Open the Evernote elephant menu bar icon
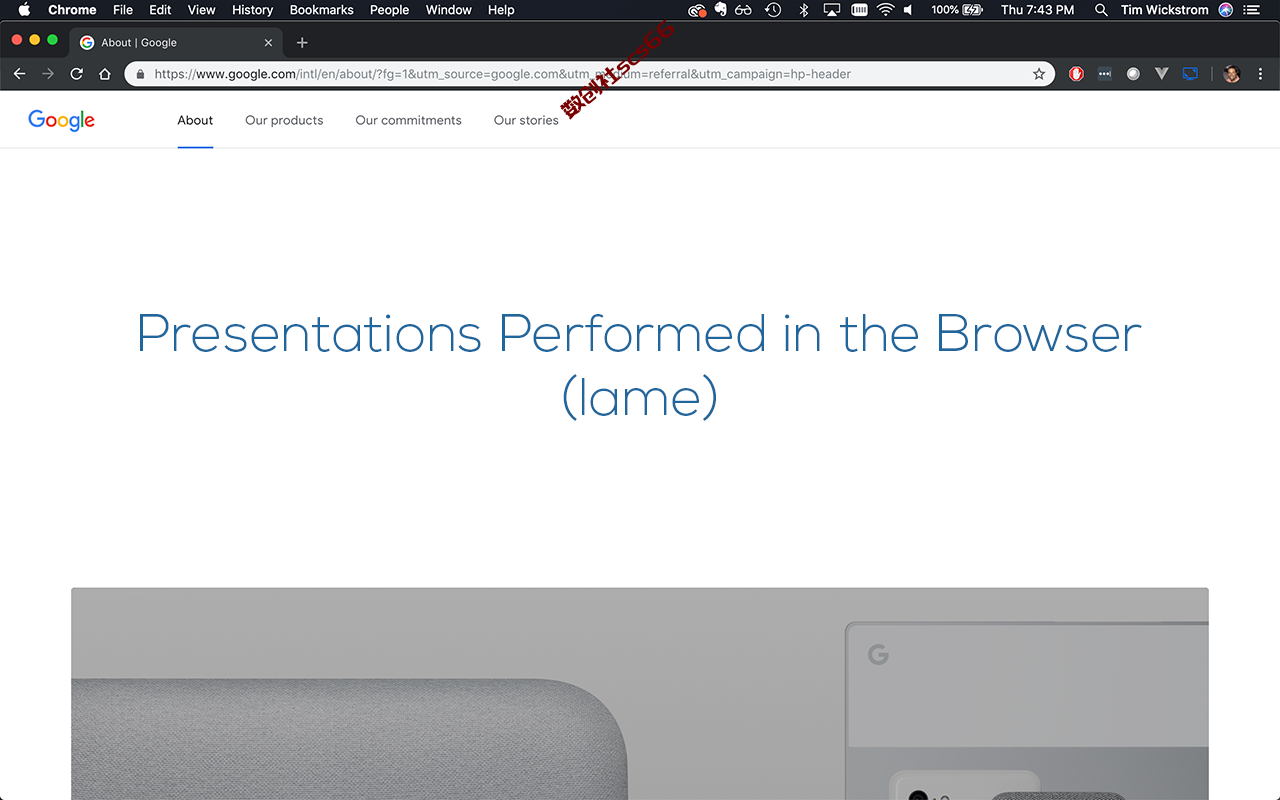Screen dimensions: 1280x800 click(720, 10)
